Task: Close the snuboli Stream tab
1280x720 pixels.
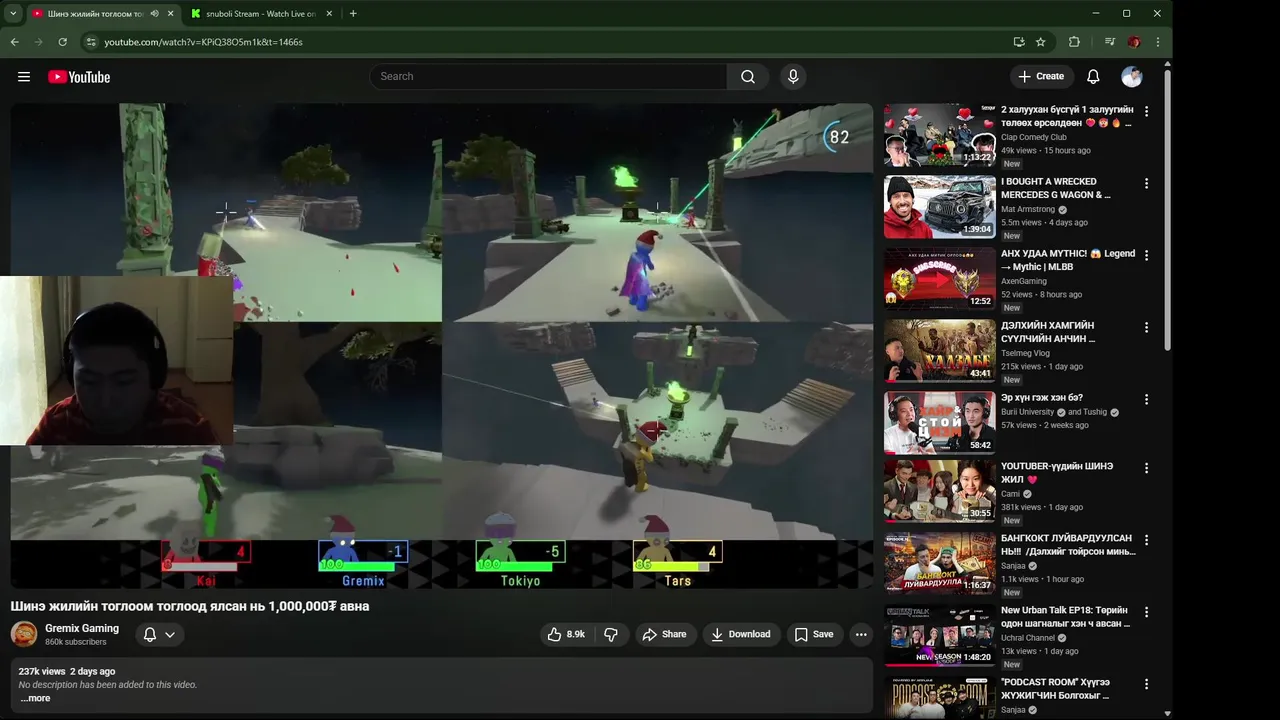Action: click(x=330, y=14)
